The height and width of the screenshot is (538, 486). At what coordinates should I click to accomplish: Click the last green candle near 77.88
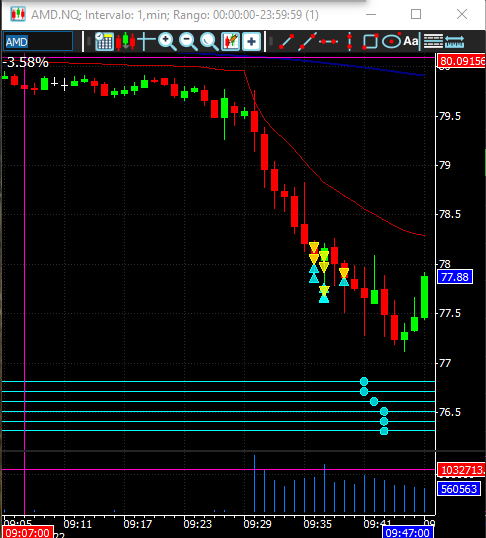click(x=425, y=297)
